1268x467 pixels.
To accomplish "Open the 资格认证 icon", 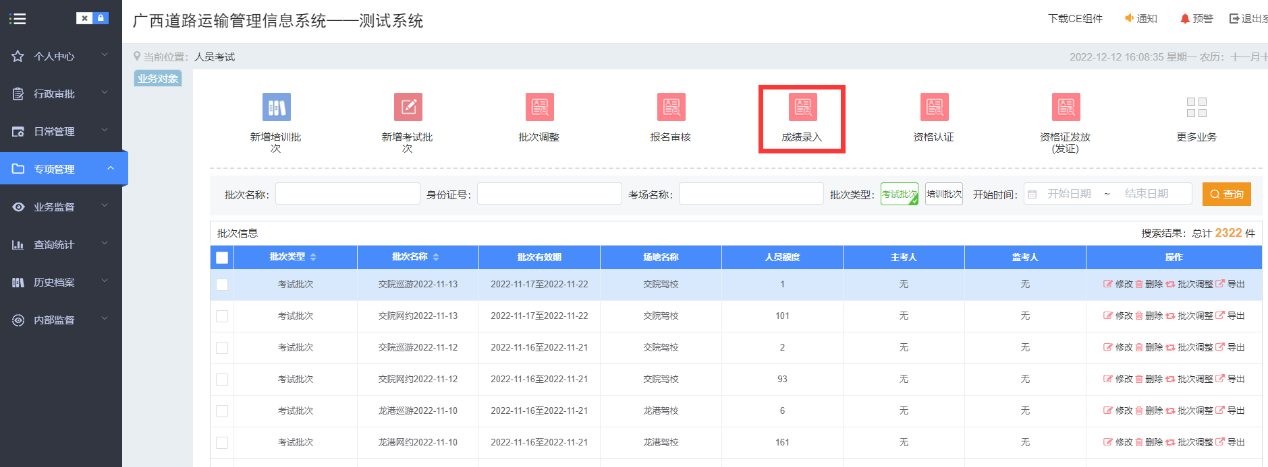I will tap(934, 107).
